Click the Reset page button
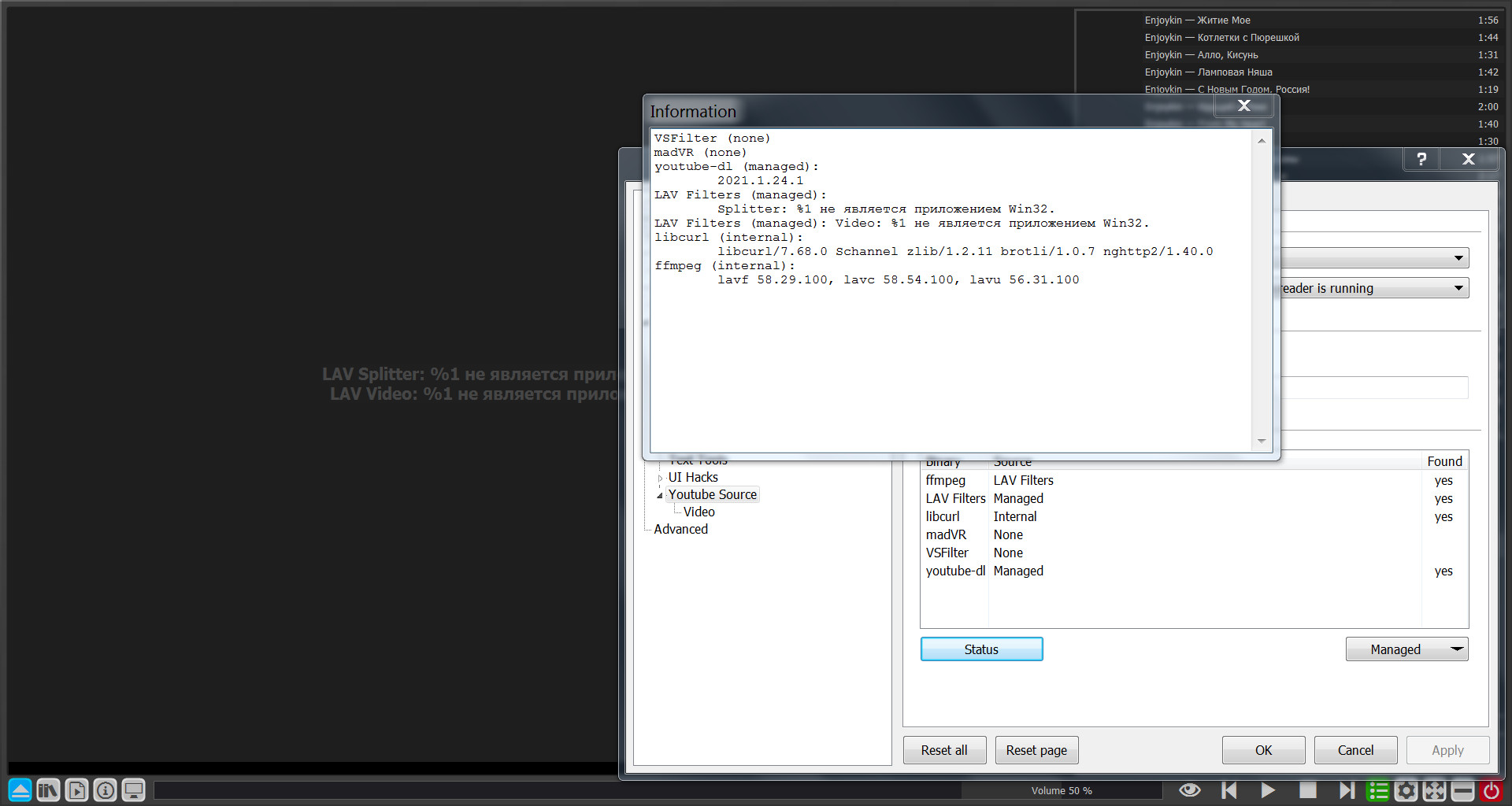 [x=1036, y=750]
